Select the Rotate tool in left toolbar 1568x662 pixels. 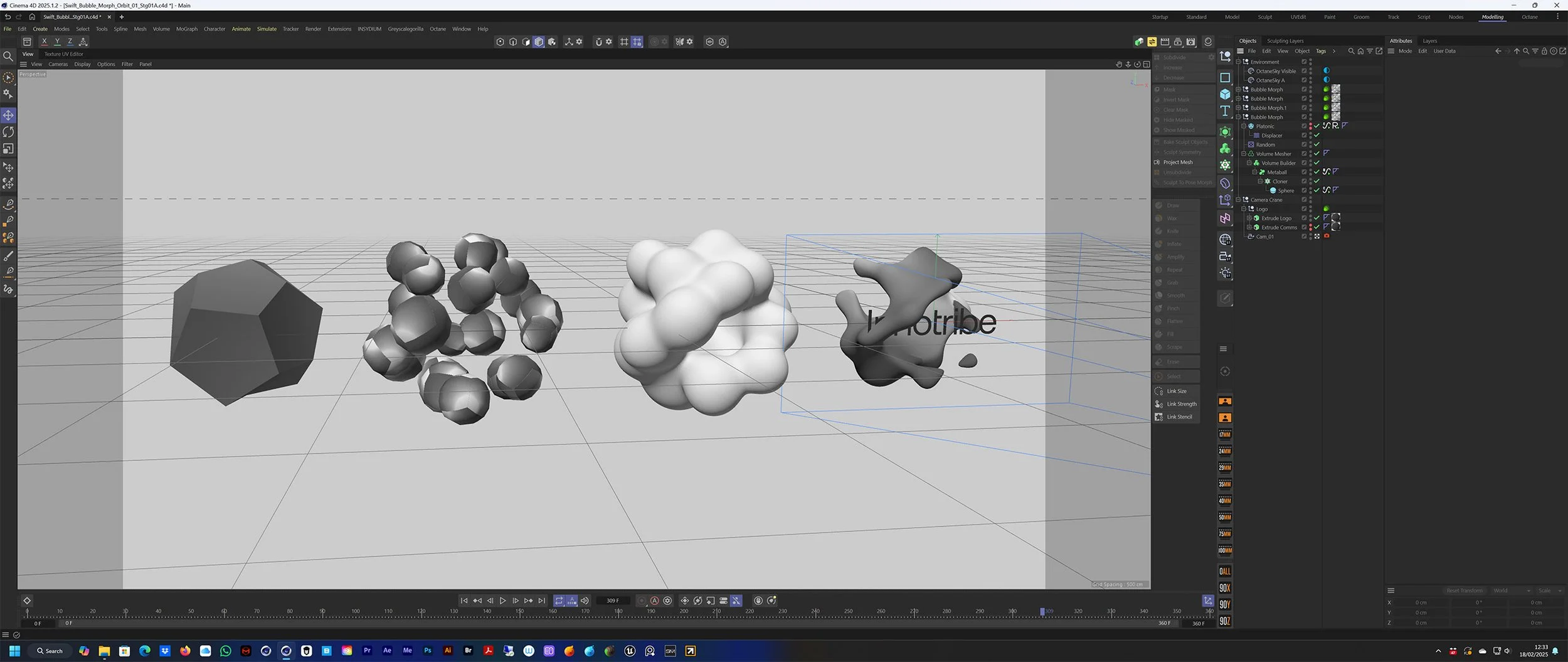pos(8,132)
